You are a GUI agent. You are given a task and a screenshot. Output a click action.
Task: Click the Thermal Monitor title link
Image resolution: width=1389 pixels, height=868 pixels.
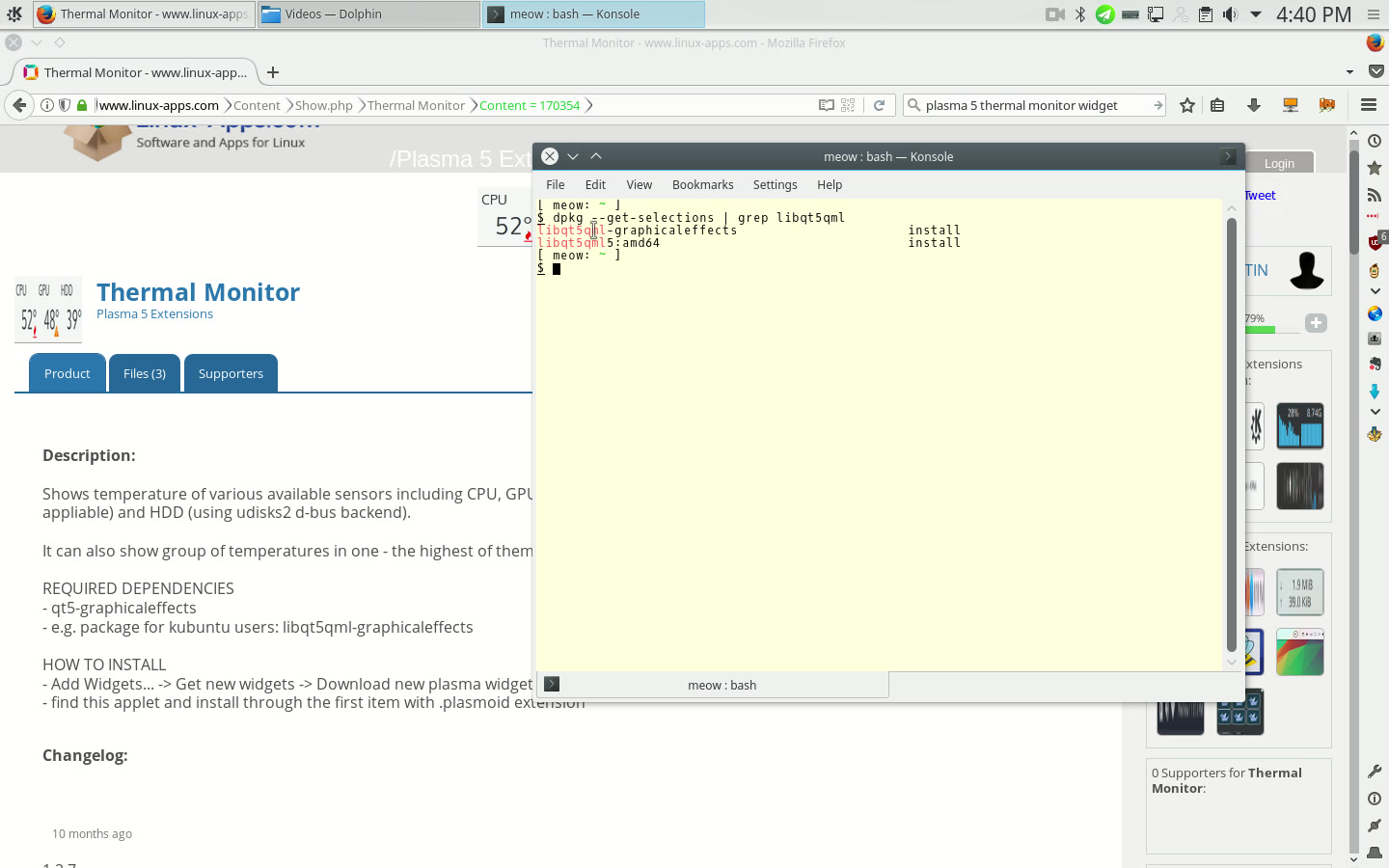point(198,291)
